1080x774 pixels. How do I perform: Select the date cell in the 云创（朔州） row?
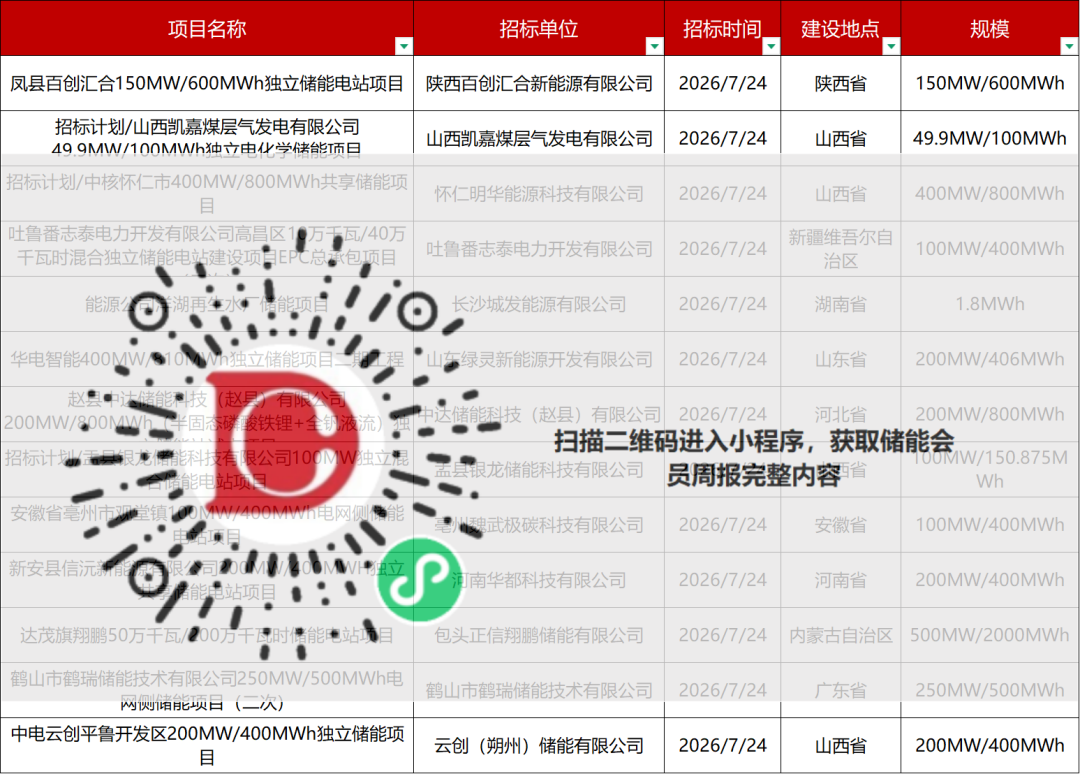coord(722,745)
